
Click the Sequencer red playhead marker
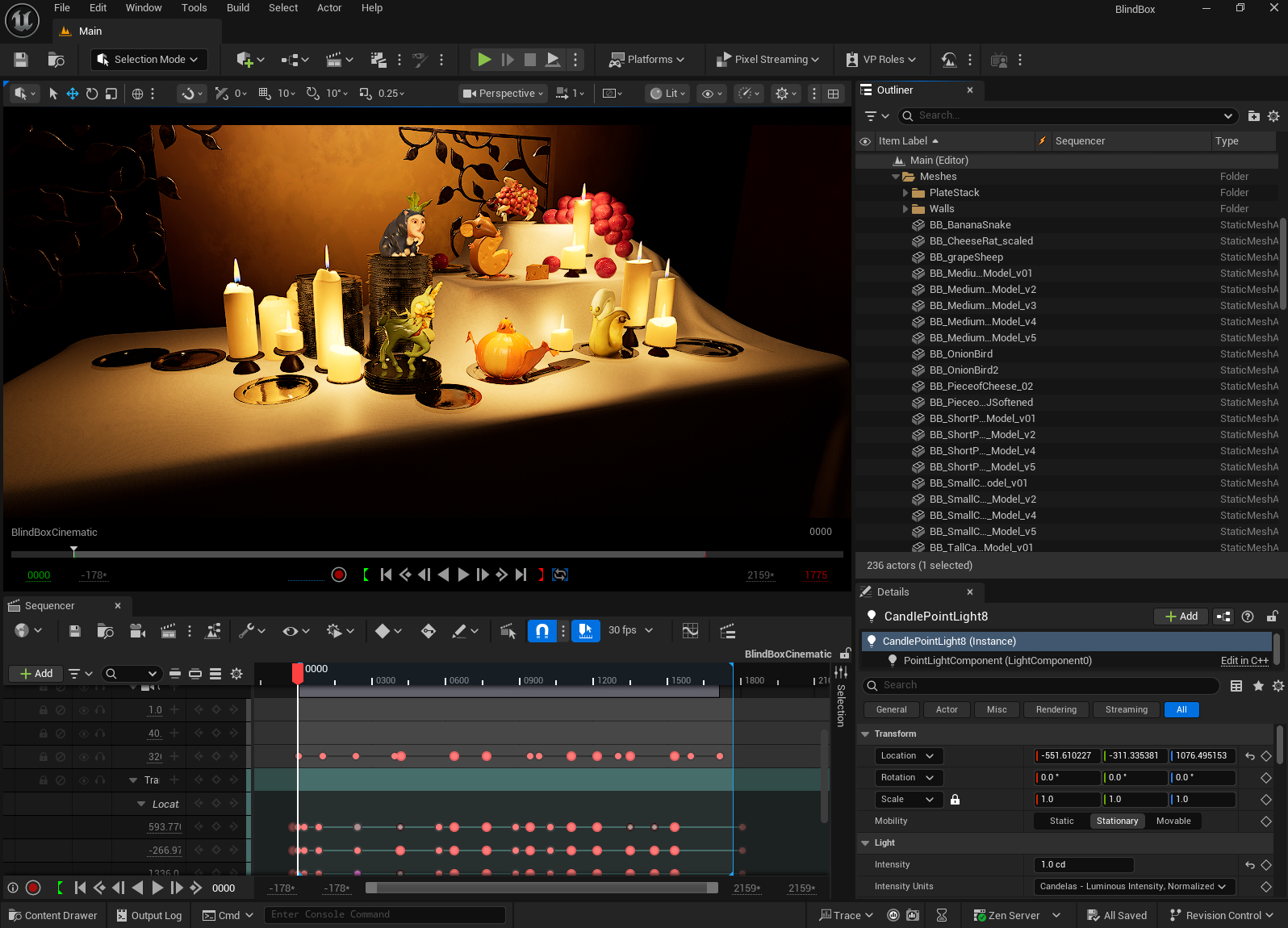point(298,672)
